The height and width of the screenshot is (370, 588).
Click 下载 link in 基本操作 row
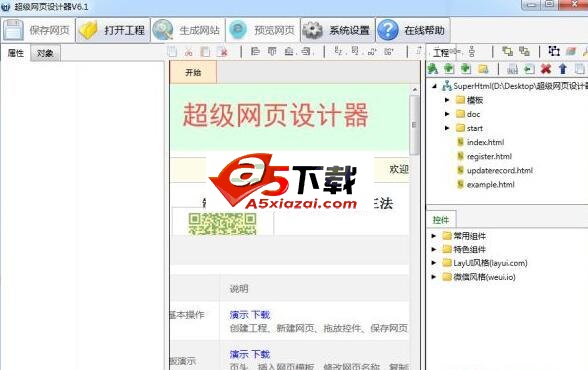coord(260,315)
